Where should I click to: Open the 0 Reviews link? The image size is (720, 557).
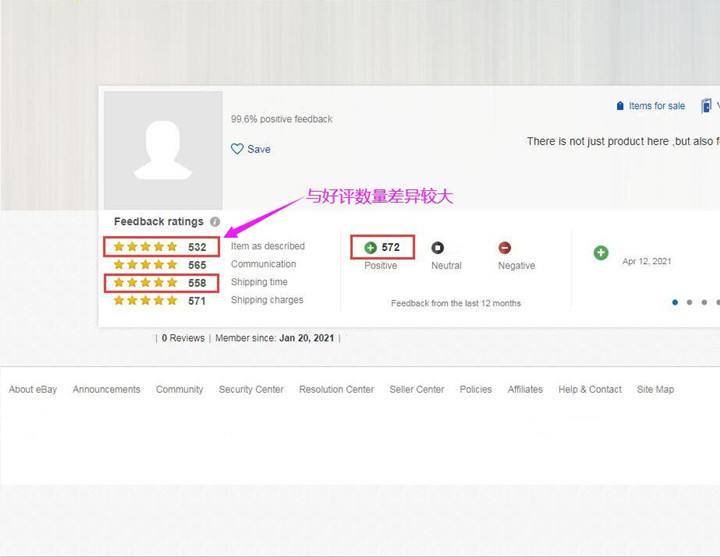tap(183, 338)
